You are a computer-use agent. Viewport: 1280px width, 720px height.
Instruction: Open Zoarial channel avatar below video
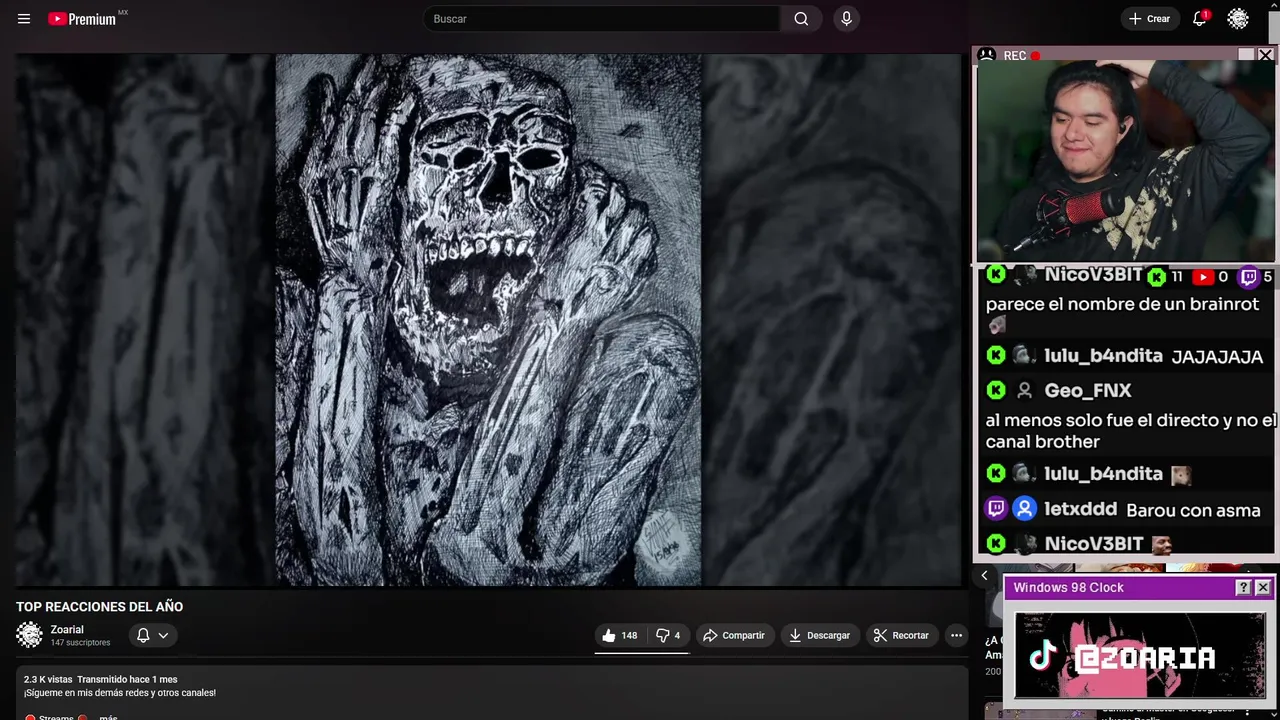pyautogui.click(x=30, y=635)
